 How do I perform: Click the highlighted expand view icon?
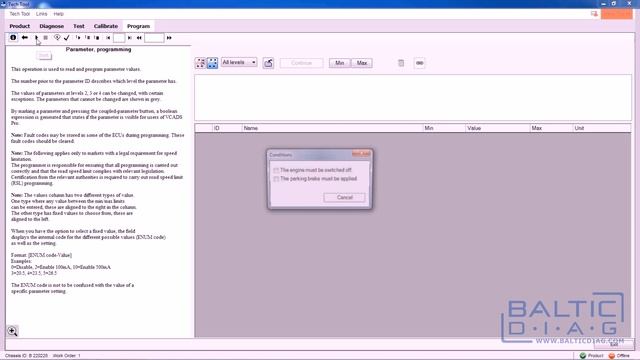click(213, 63)
